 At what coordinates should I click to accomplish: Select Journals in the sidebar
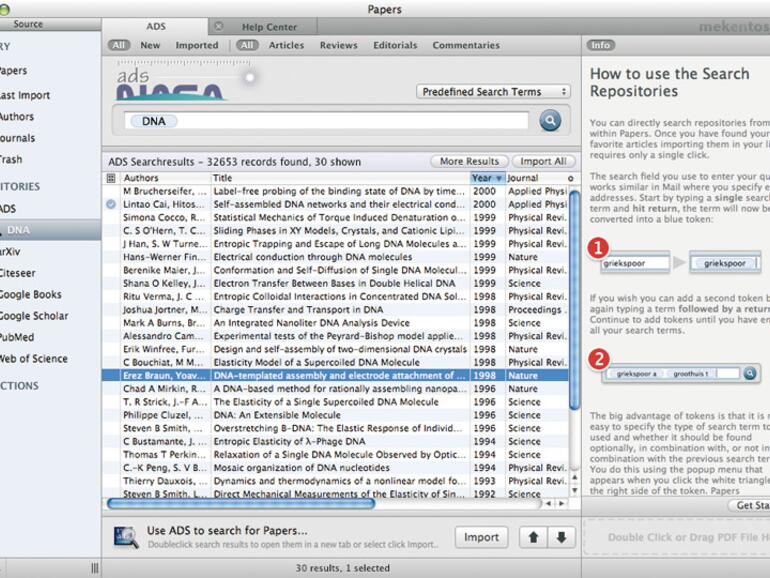click(18, 138)
